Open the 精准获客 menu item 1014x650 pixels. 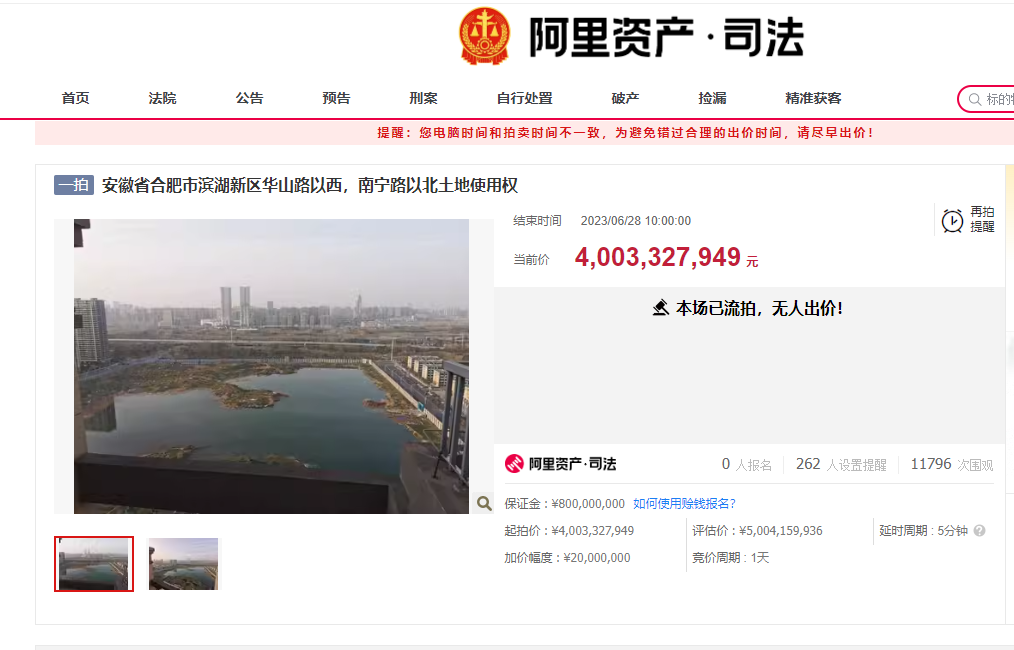(x=813, y=98)
